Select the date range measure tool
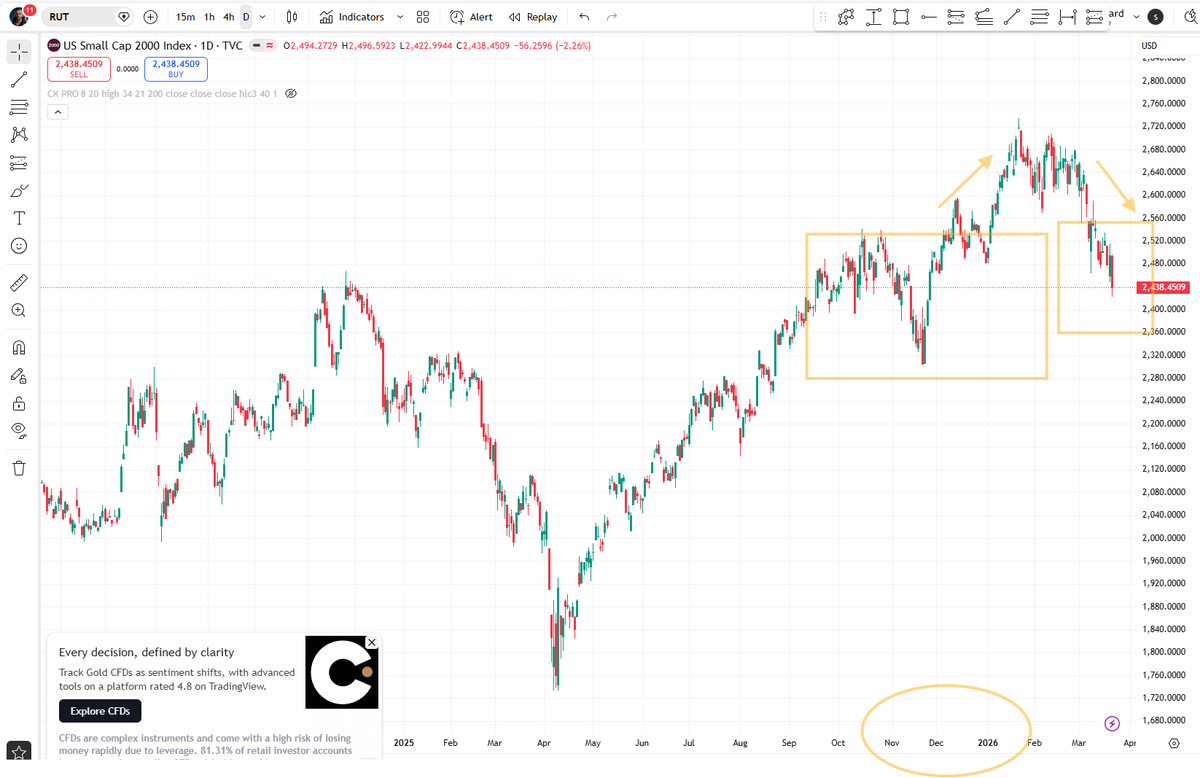 pos(1067,17)
